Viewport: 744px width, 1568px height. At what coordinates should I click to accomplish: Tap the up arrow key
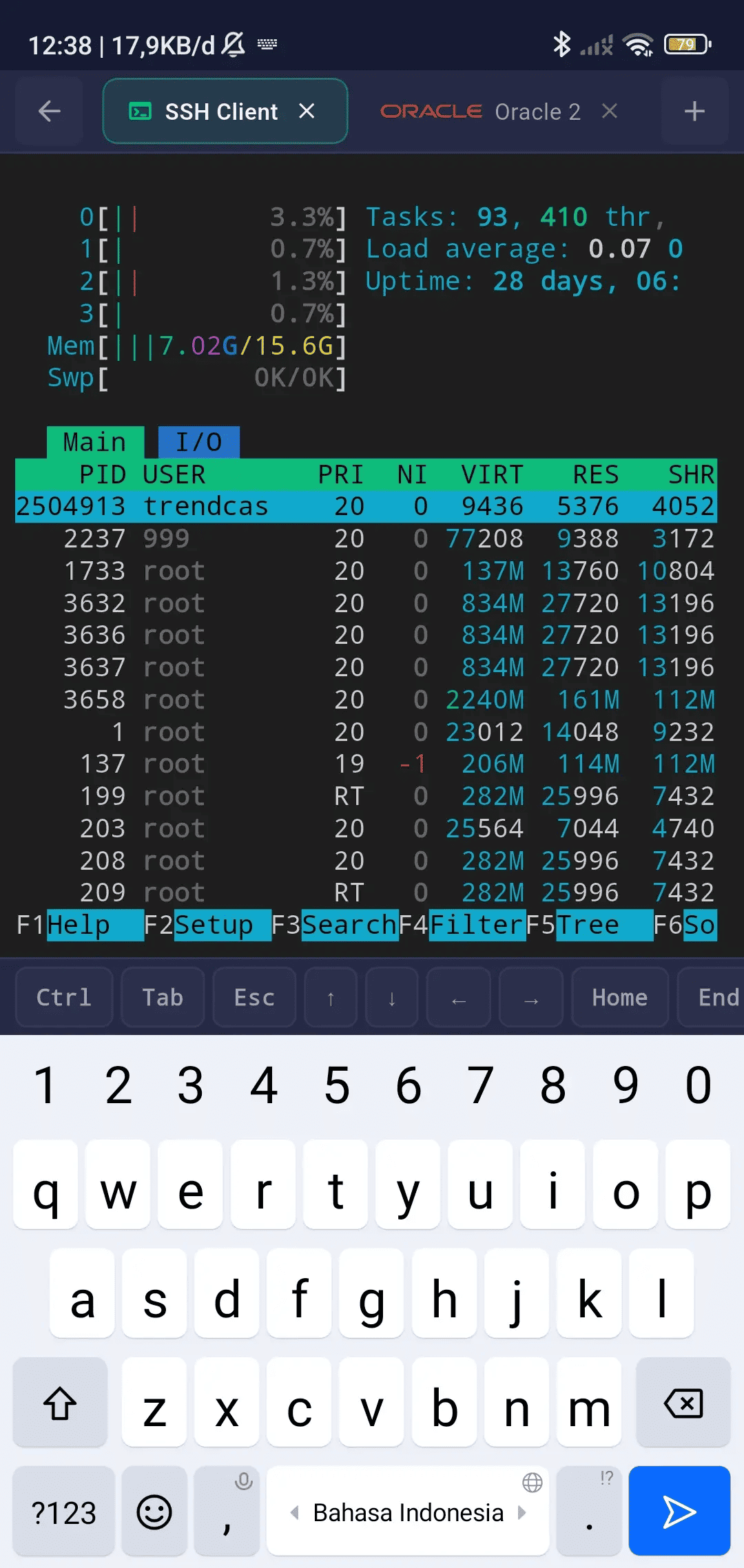click(331, 997)
